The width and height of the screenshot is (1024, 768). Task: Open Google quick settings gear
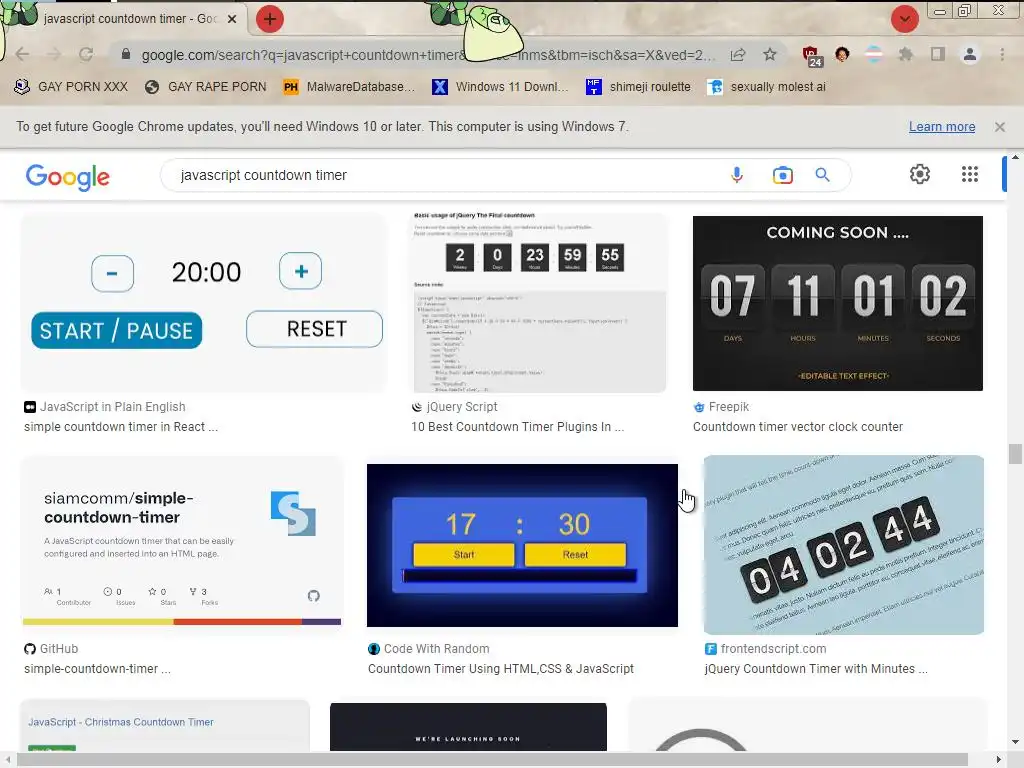coord(920,174)
